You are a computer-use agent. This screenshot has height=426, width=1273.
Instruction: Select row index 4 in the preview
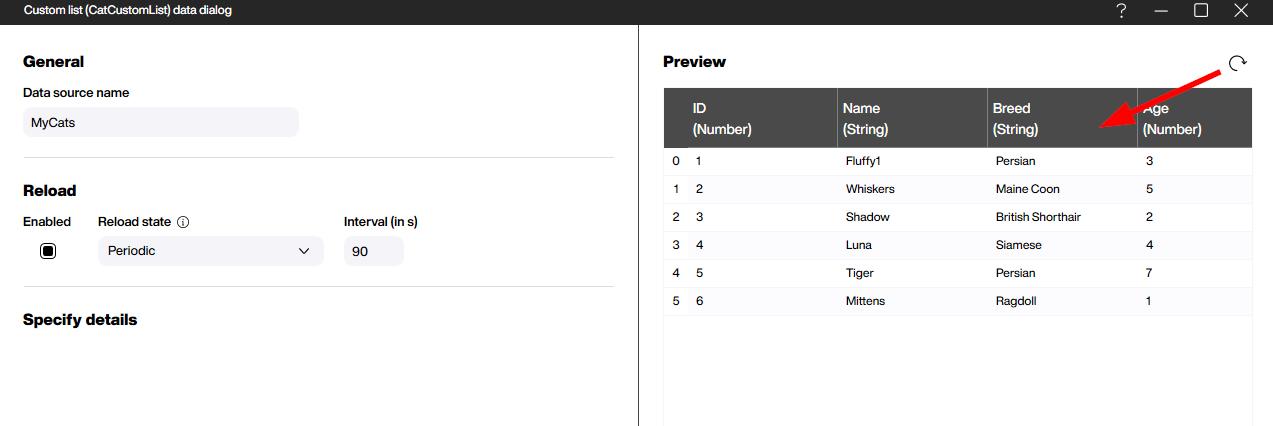click(676, 273)
